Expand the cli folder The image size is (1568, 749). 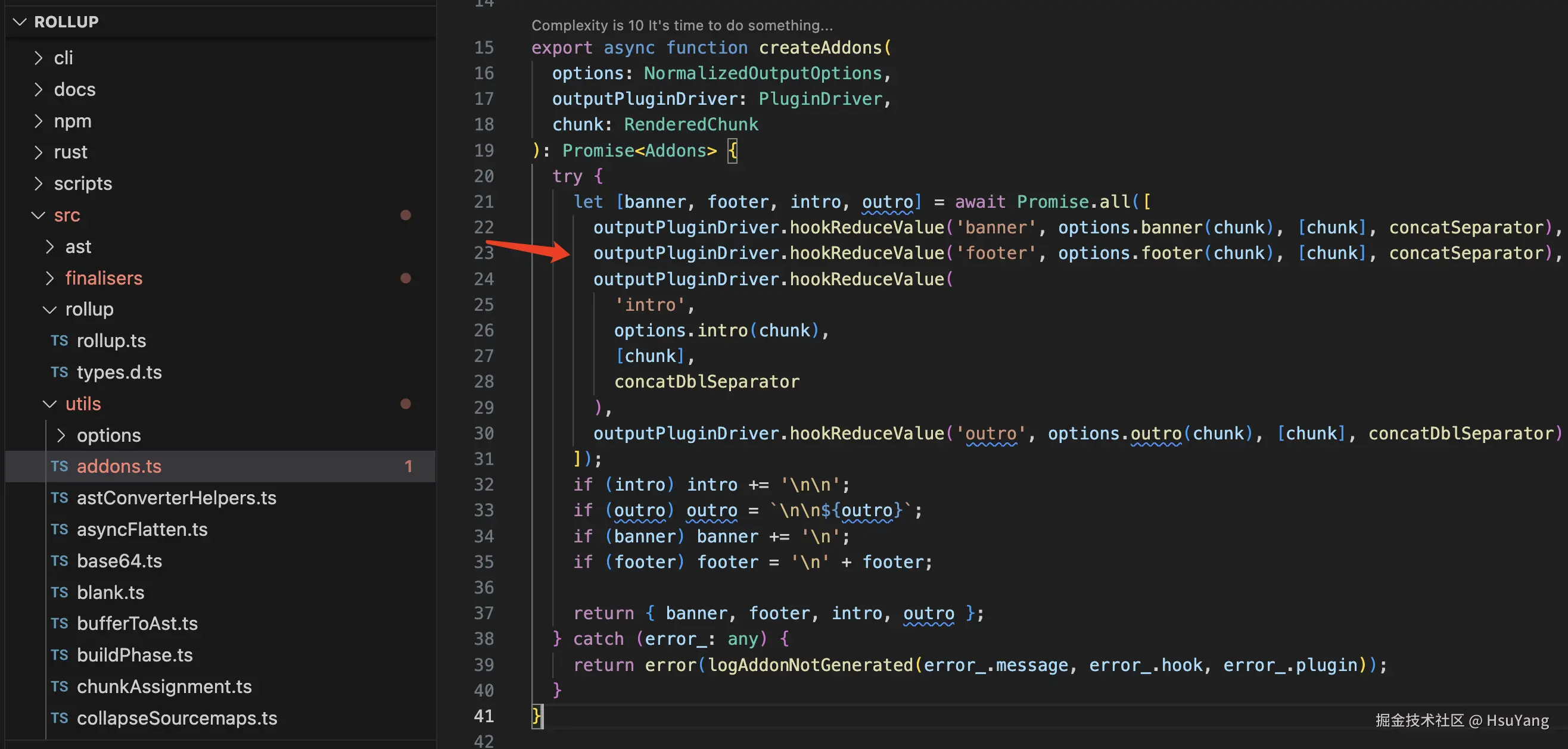(x=38, y=58)
